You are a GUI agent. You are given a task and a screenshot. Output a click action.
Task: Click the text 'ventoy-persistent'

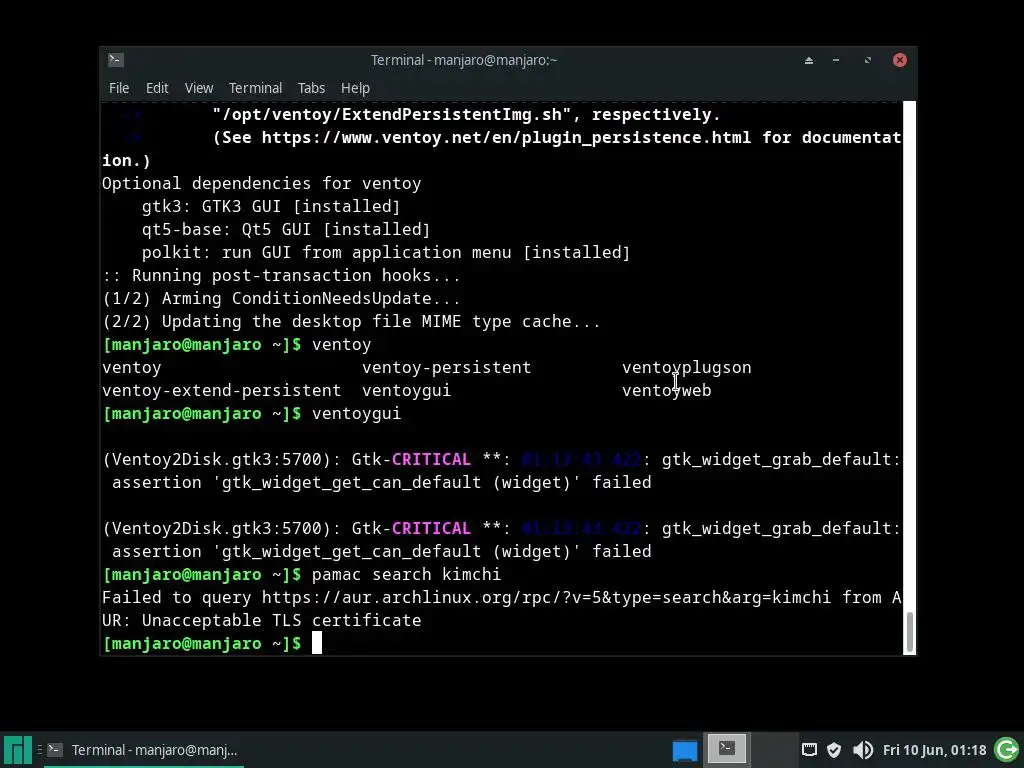pos(447,368)
